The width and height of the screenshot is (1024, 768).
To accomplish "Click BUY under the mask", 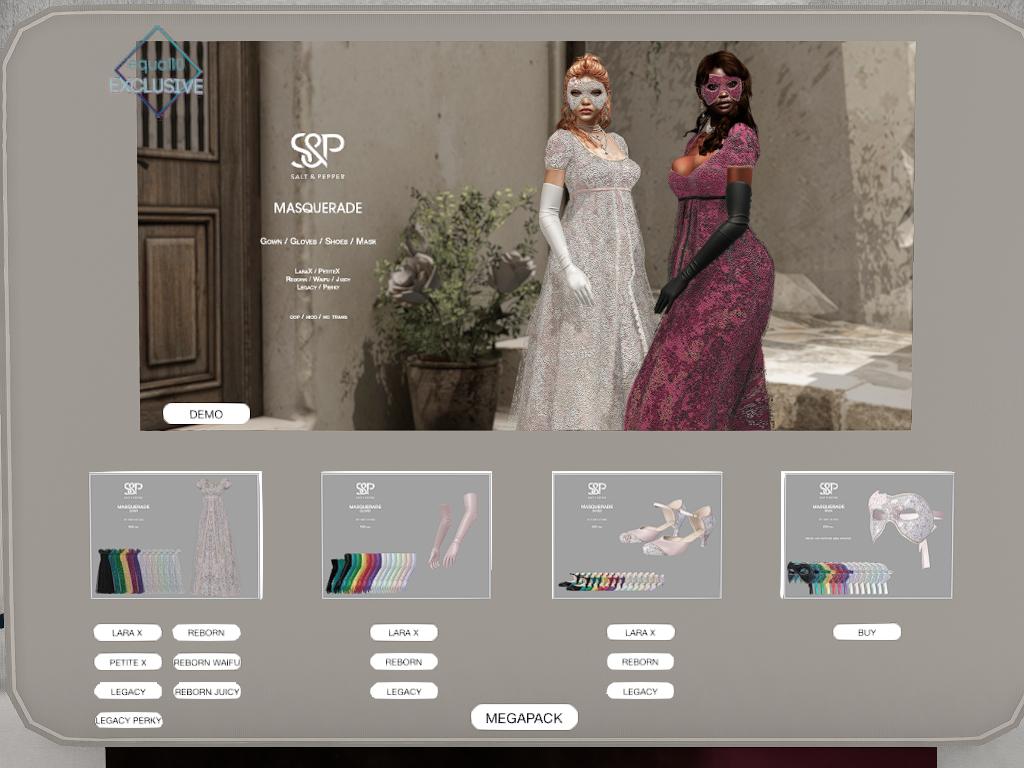I will tap(867, 633).
